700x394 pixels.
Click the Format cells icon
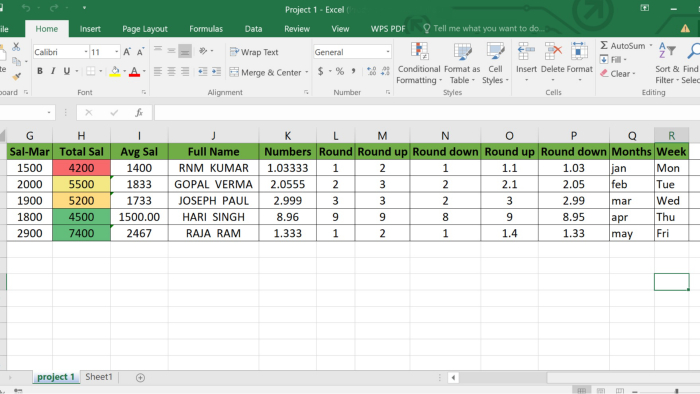click(x=579, y=52)
